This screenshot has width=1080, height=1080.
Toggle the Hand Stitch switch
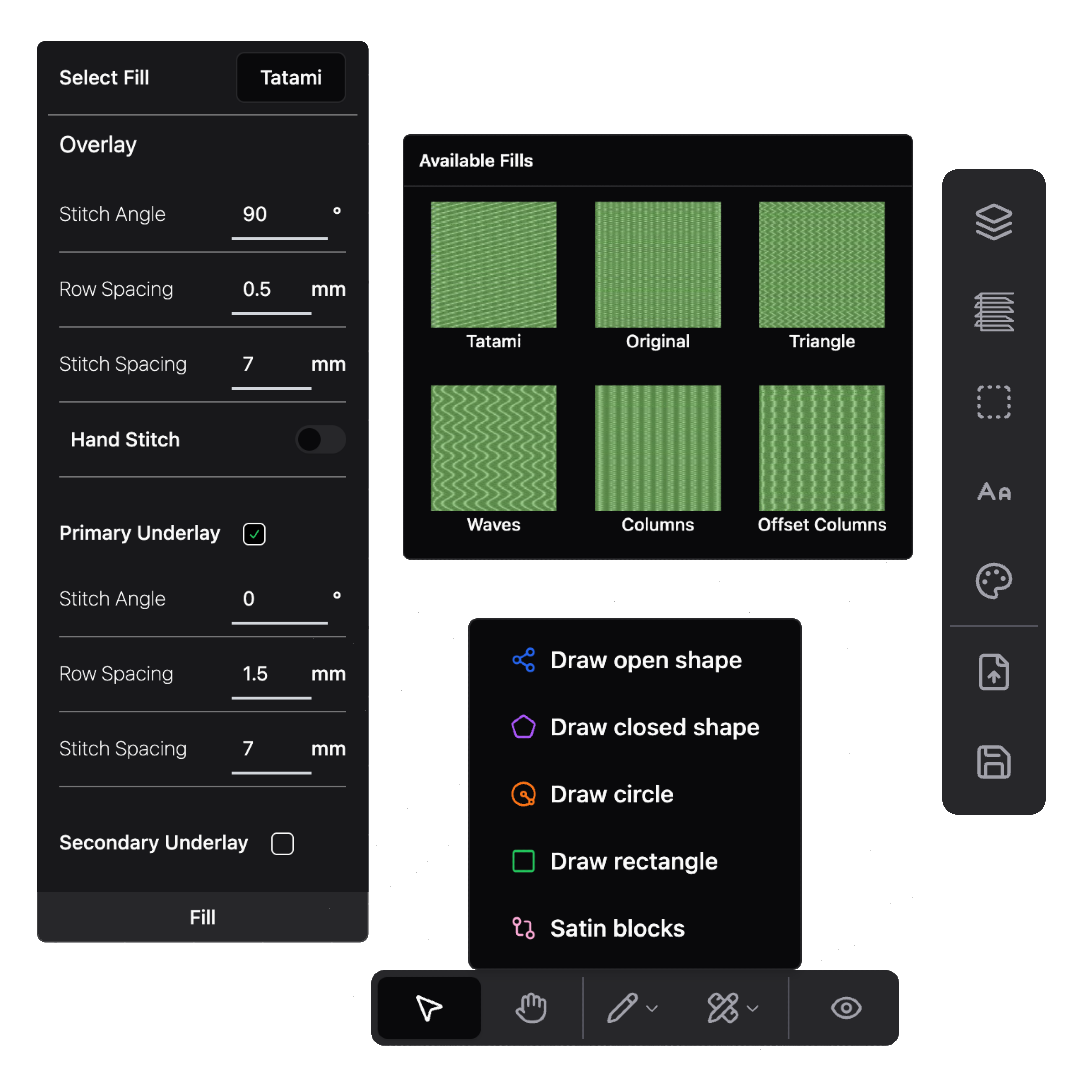tap(320, 439)
